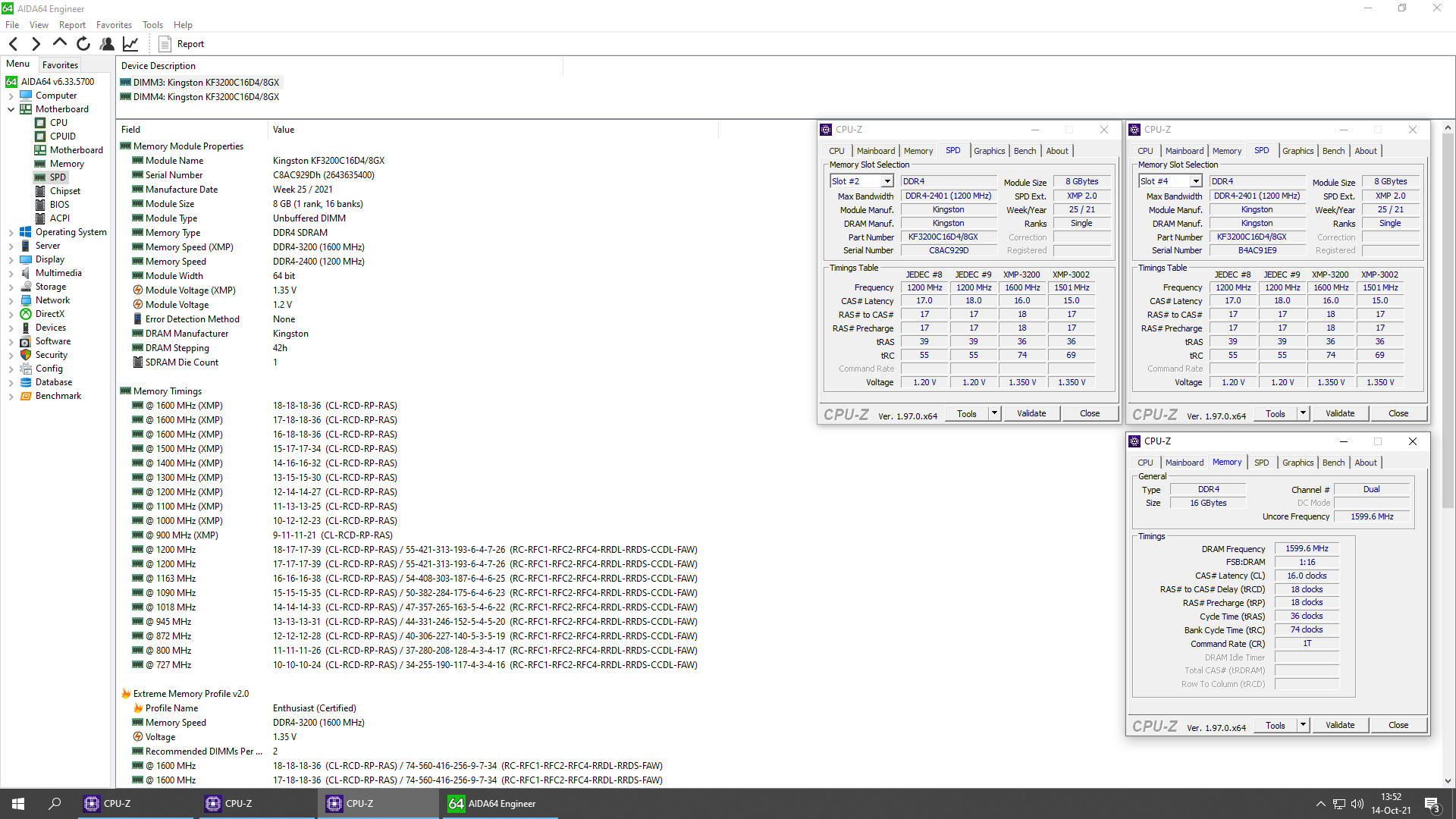Switch to the Favorites panel tab
Image resolution: width=1456 pixels, height=819 pixels.
point(60,65)
